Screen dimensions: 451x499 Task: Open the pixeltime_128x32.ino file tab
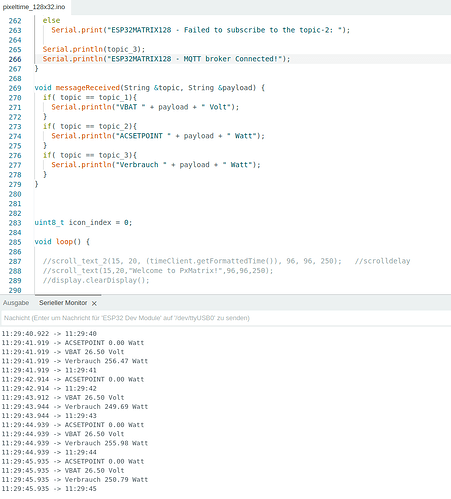[x=34, y=7]
